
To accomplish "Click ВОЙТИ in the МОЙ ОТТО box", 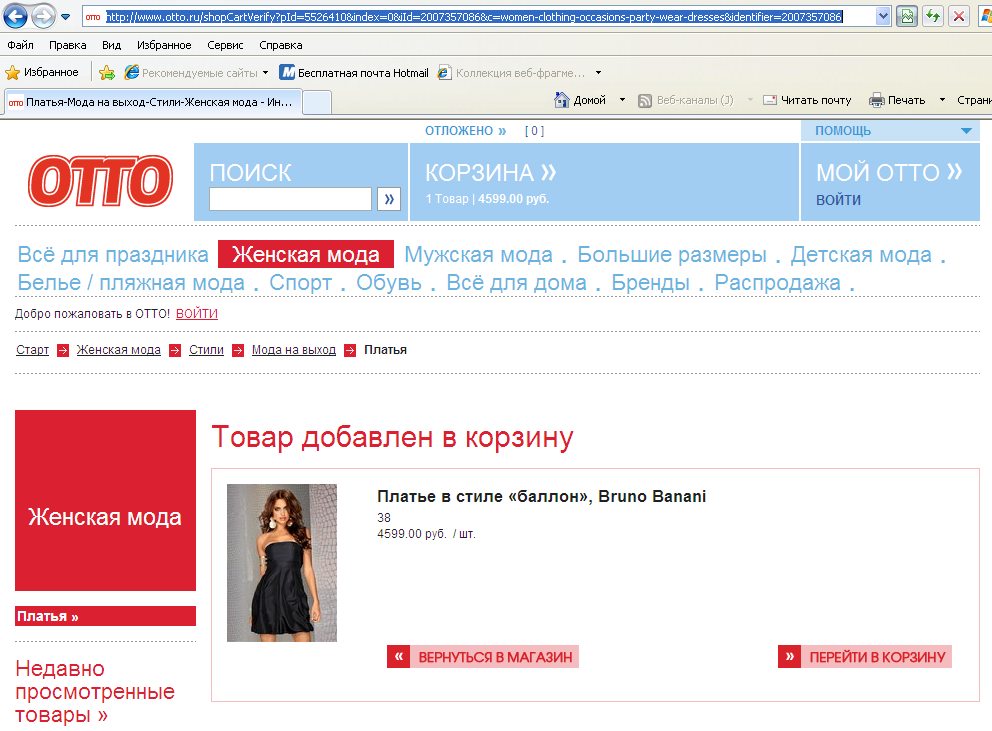I will tap(838, 200).
